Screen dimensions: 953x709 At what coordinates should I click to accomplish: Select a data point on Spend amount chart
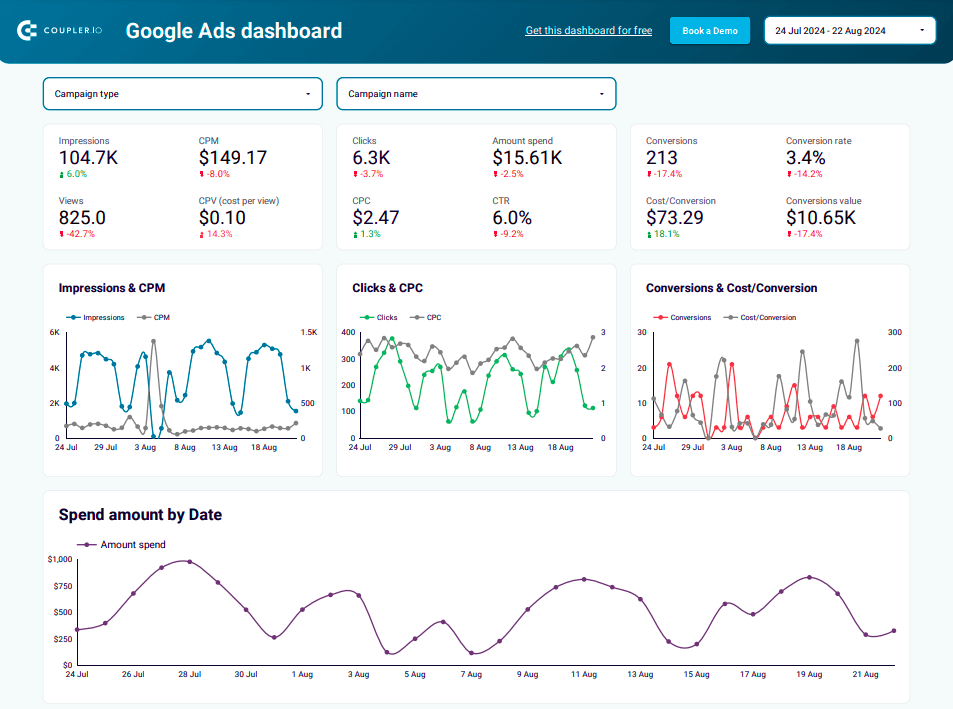click(191, 561)
